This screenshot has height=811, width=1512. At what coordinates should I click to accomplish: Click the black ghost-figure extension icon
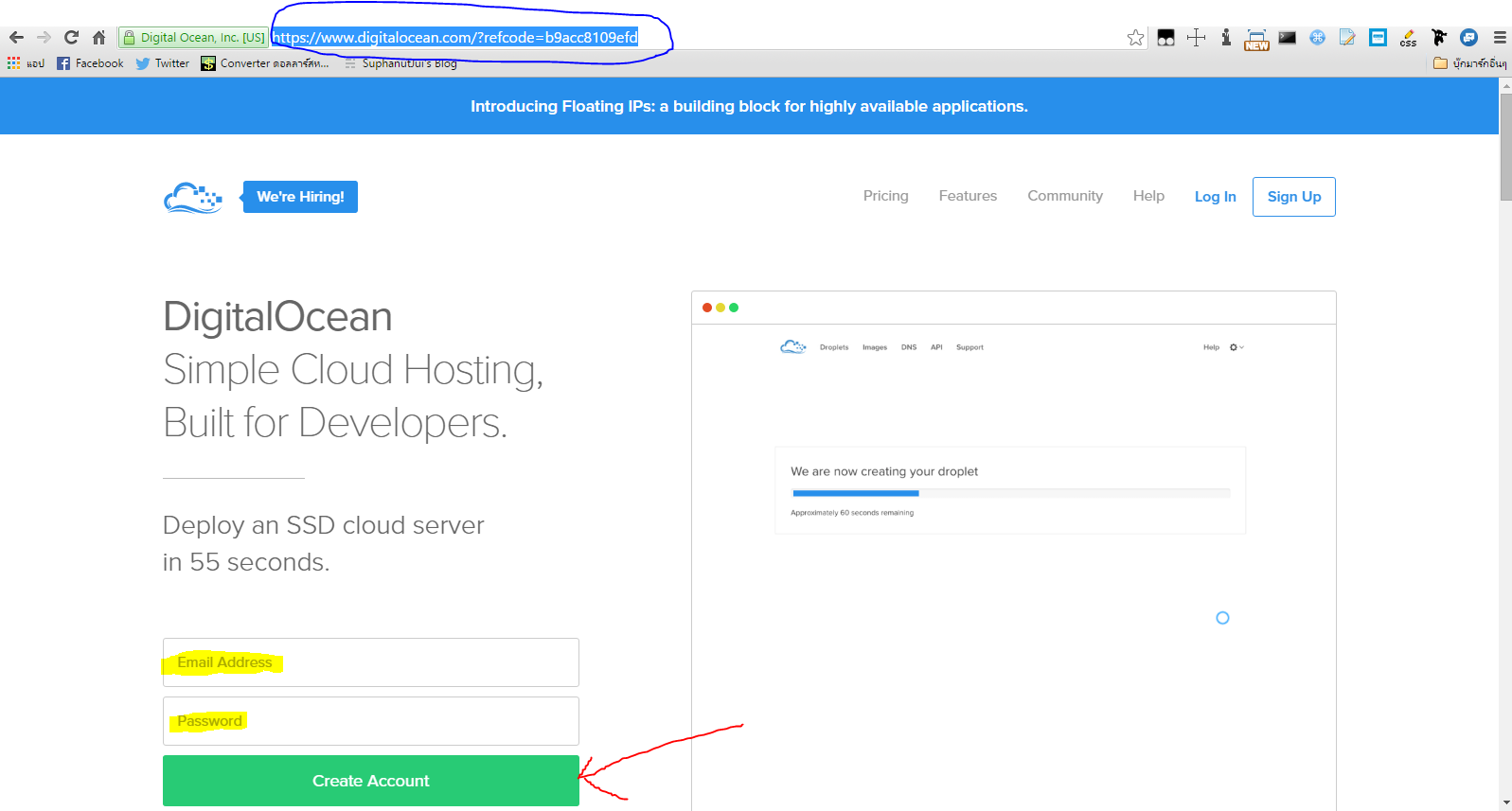(x=1438, y=38)
